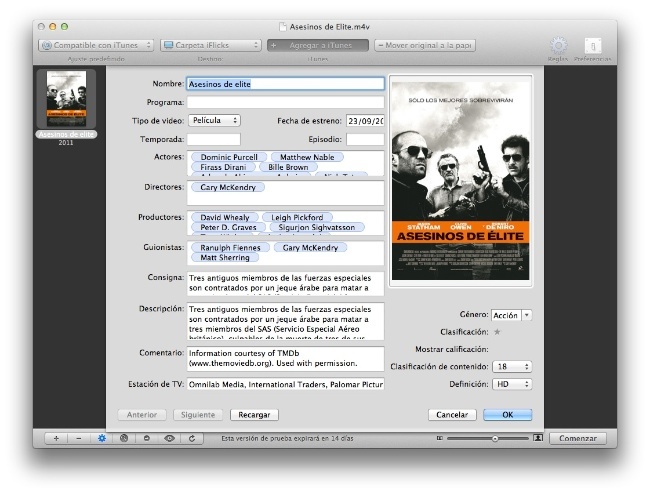Screen dimensions: 650x494
Task: Click the Género Acción text field
Action: tap(506, 315)
